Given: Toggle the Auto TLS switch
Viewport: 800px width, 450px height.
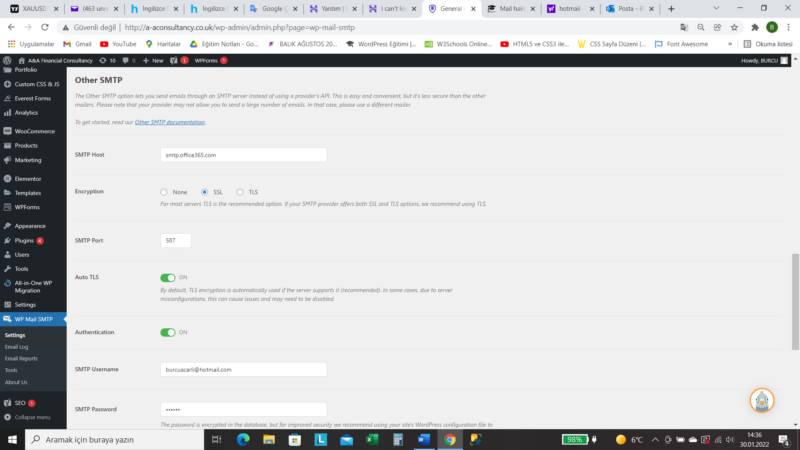Looking at the screenshot, I should click(x=168, y=278).
